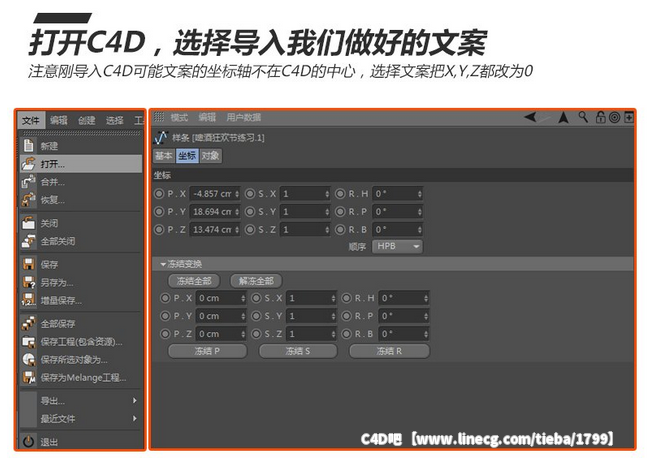Click the close icon beside 关闭

(x=28, y=223)
